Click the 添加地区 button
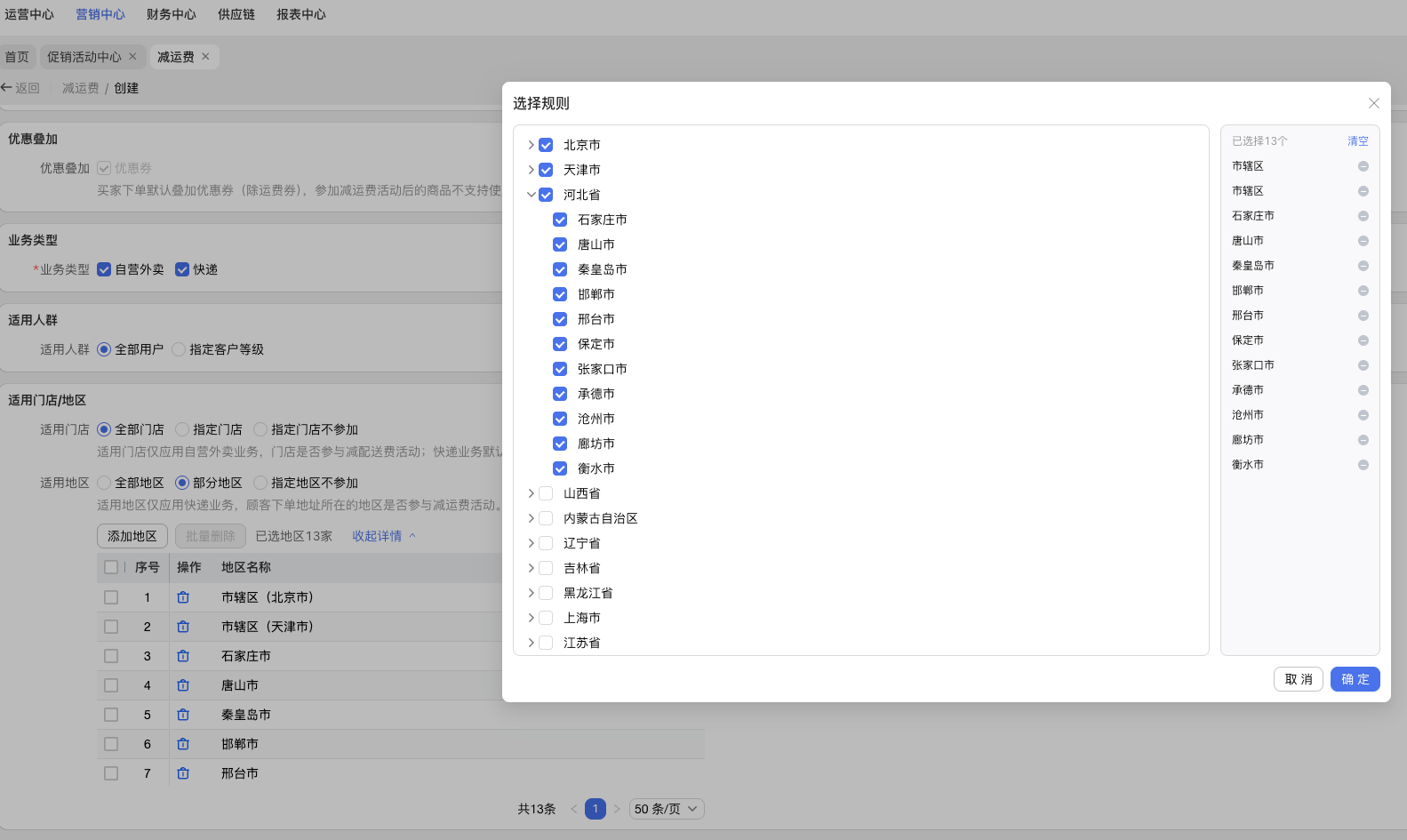The image size is (1407, 840). pos(132,536)
